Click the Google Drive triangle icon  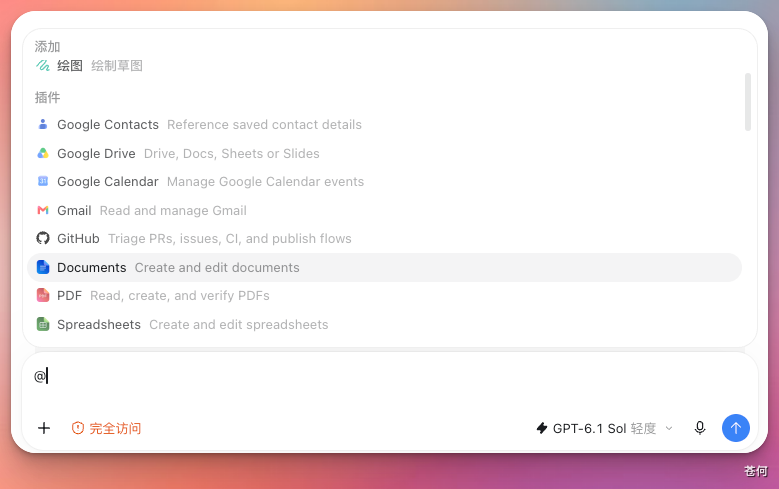coord(43,153)
